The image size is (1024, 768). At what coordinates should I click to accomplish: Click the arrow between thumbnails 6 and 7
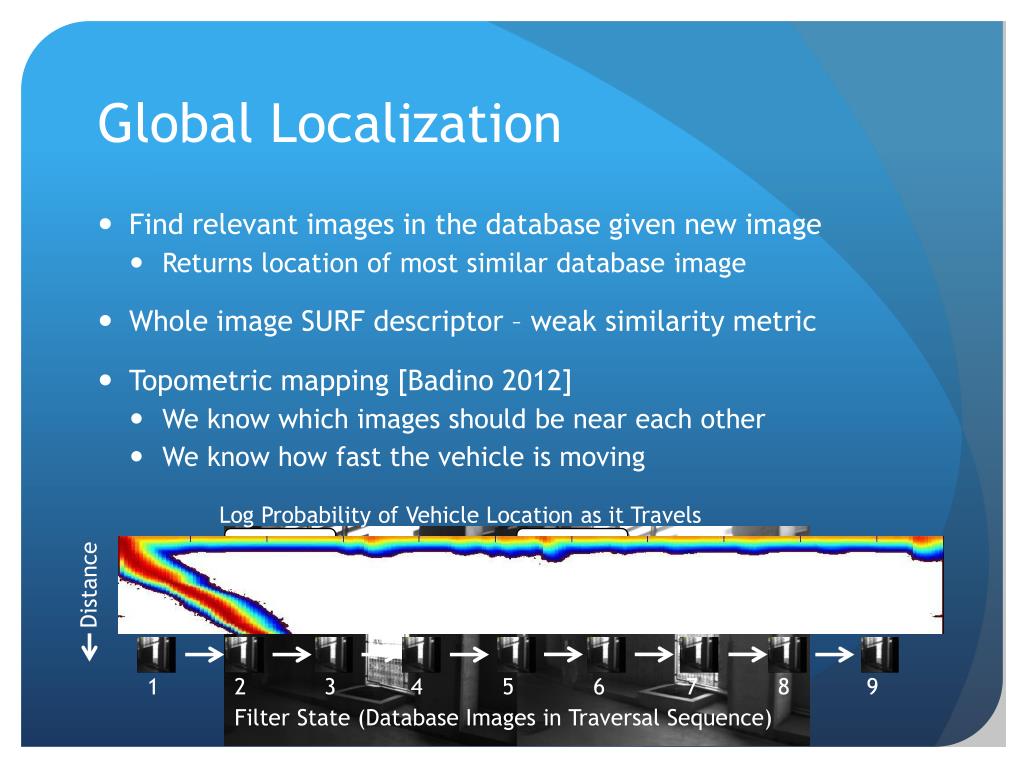coord(653,654)
